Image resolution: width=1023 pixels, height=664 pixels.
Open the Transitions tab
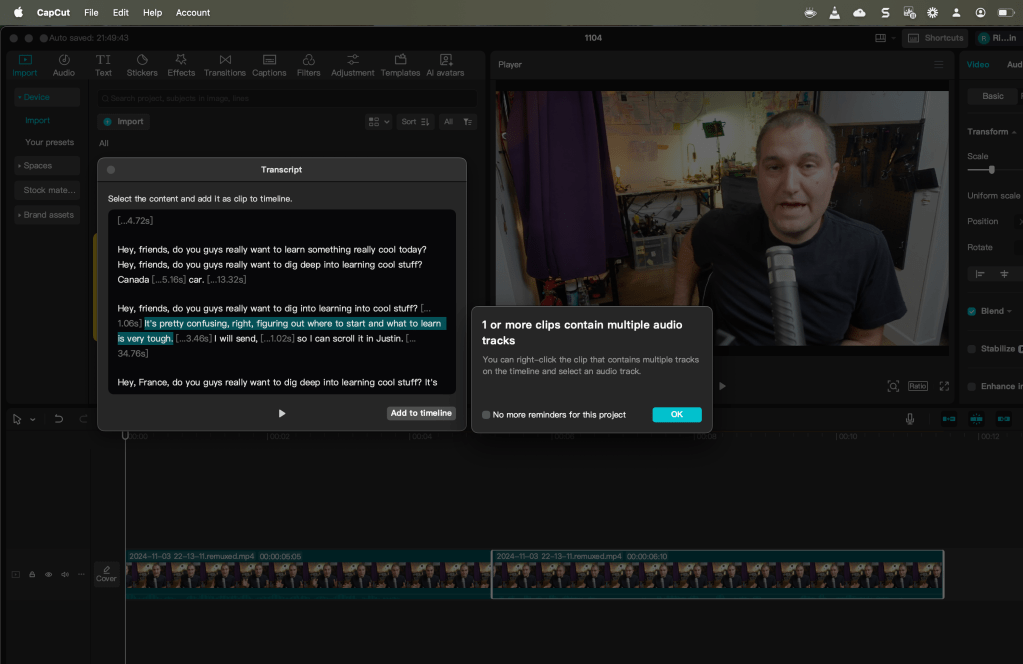tap(224, 65)
